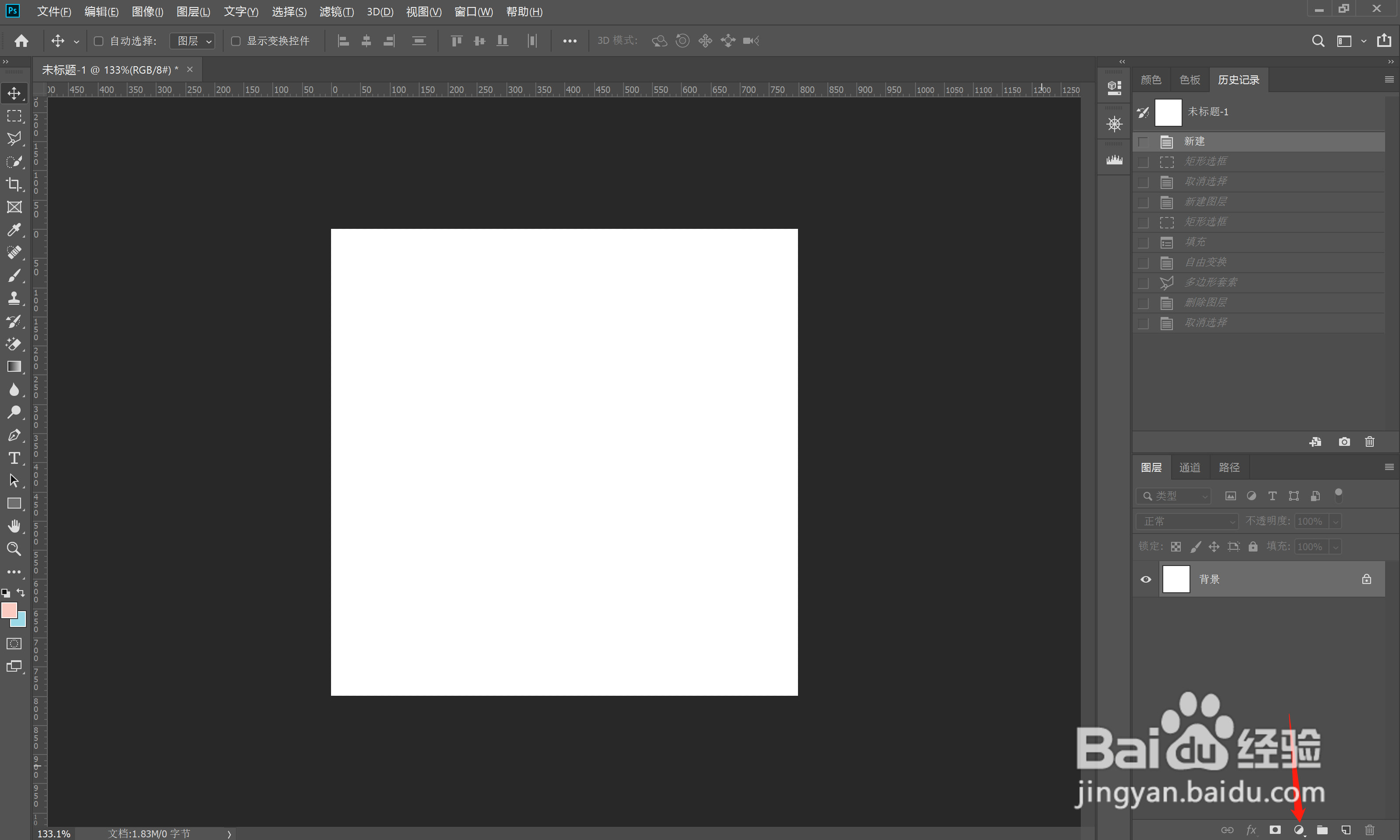The image size is (1400, 840).
Task: Reset default foreground and background colors
Action: click(x=6, y=593)
